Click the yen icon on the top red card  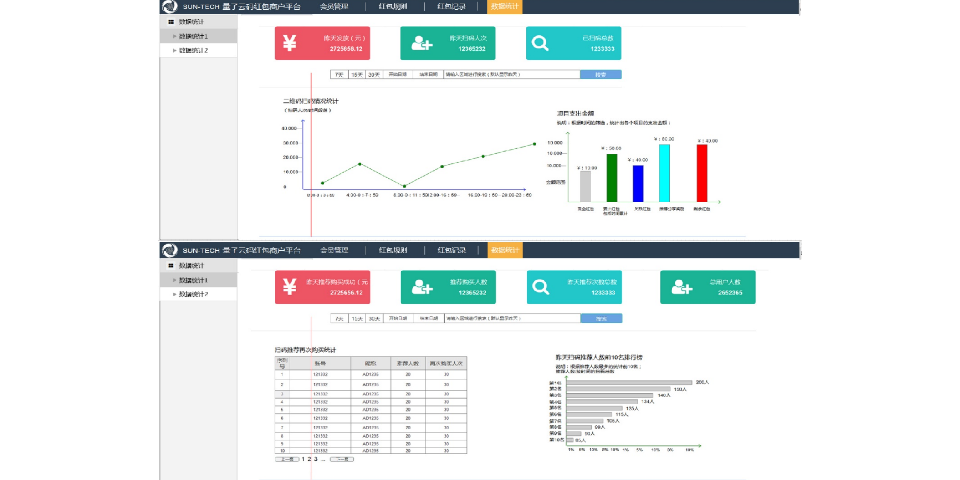(x=290, y=43)
